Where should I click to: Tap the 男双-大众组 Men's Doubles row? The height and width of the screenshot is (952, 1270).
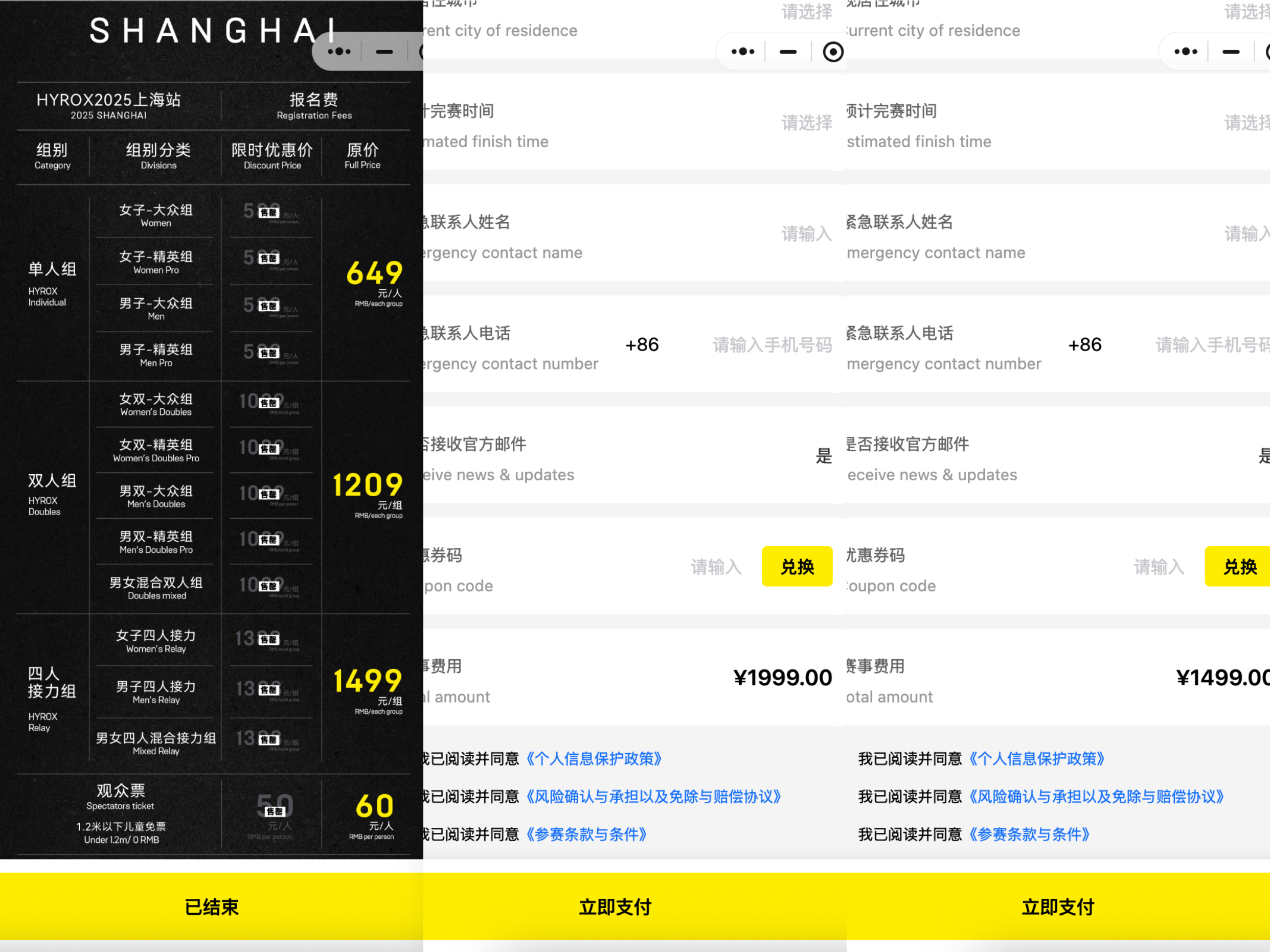(155, 496)
